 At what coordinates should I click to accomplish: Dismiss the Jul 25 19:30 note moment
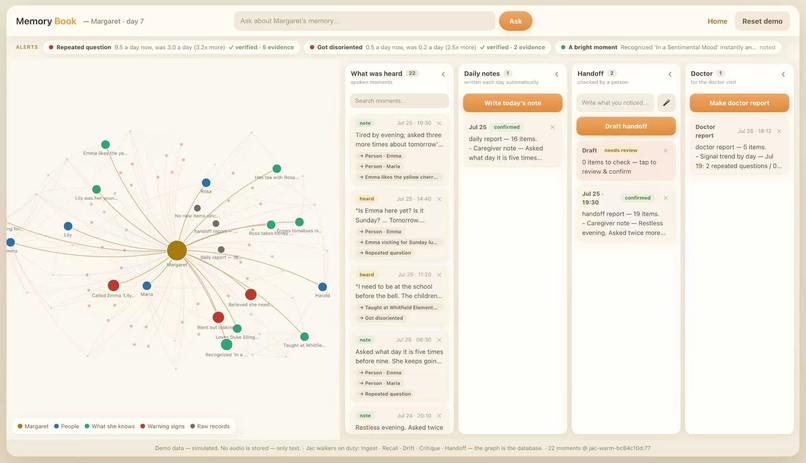439,123
